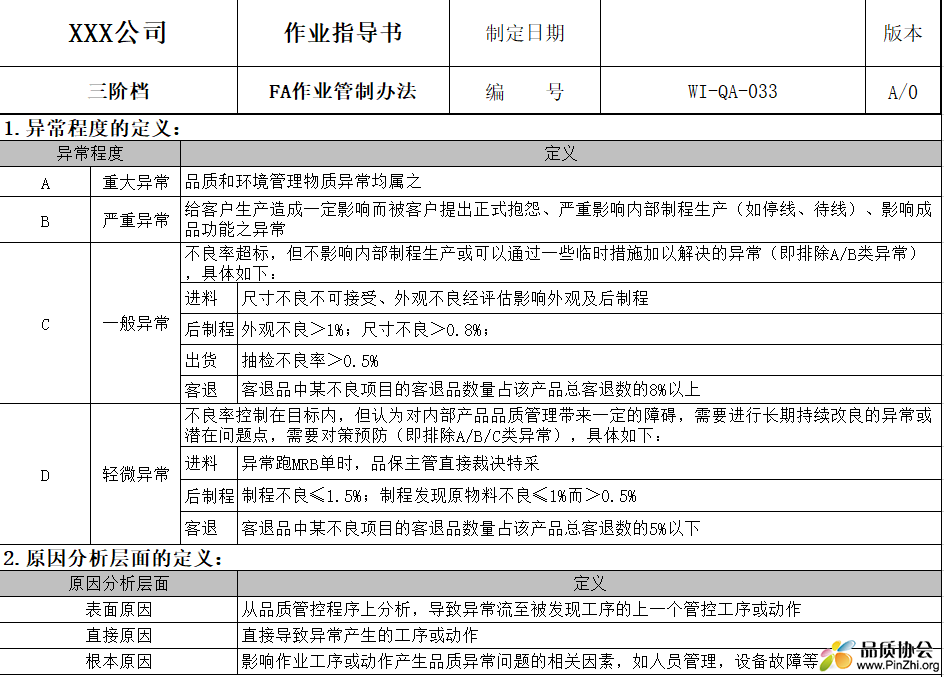Screen dimensions: 944x677
Task: Click the '制定日期' label cell
Action: click(525, 33)
